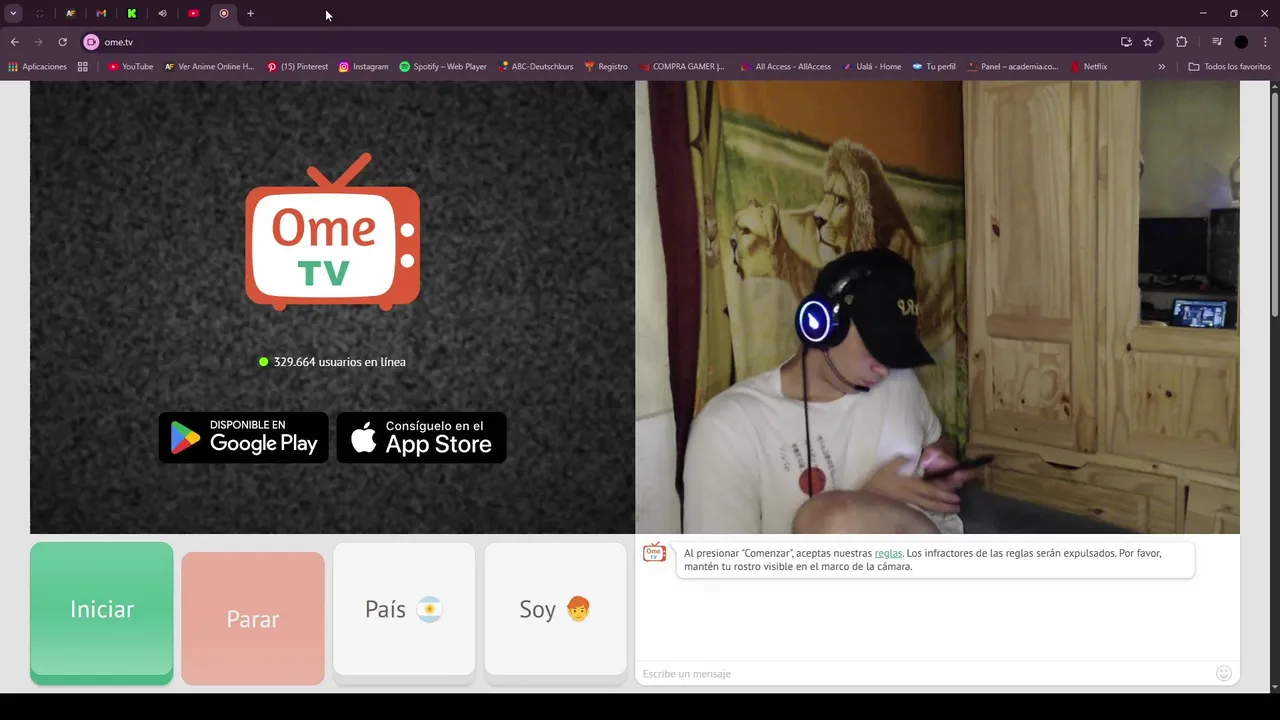
Task: Reload the ome.tv page
Action: coord(62,42)
